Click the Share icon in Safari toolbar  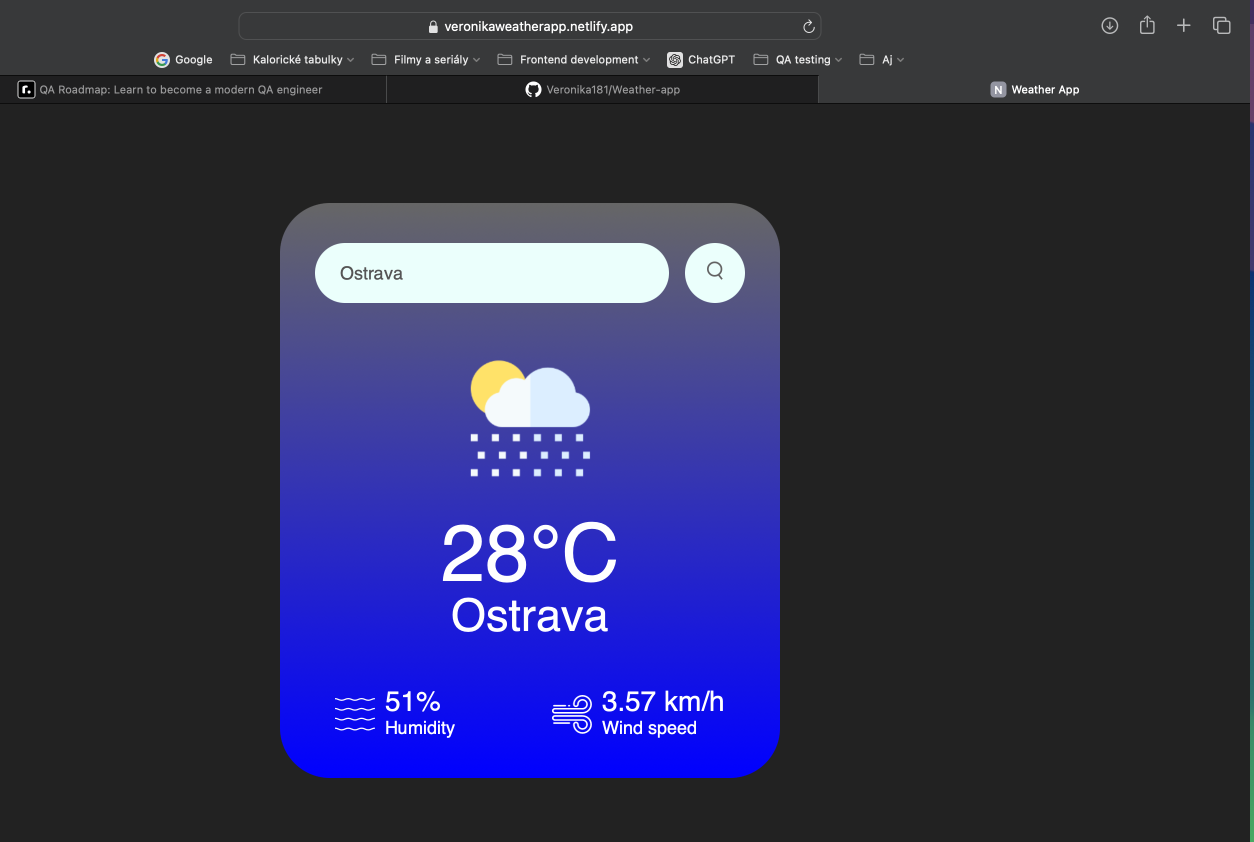pos(1146,26)
